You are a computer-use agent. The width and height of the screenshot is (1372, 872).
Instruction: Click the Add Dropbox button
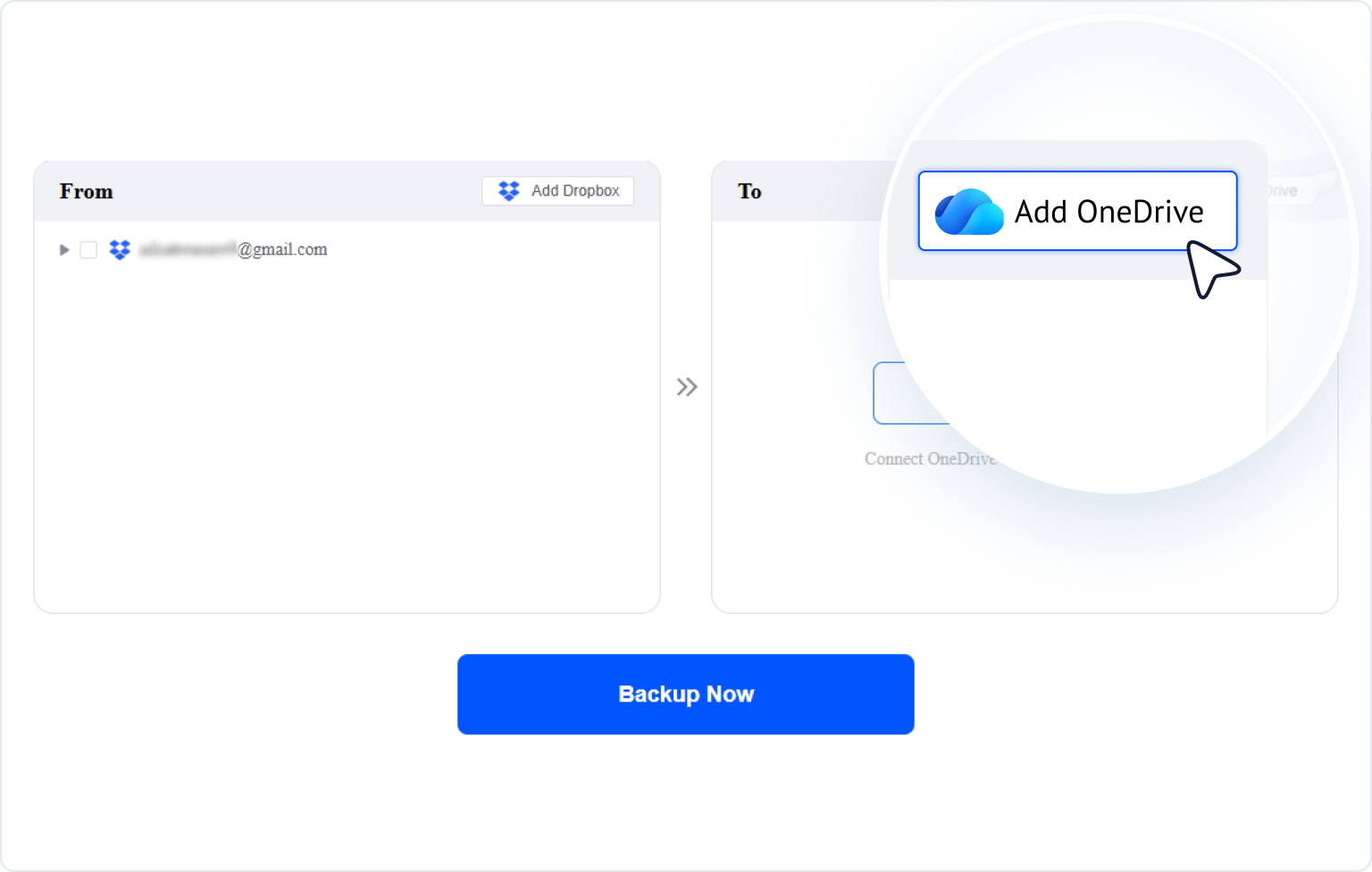tap(557, 190)
